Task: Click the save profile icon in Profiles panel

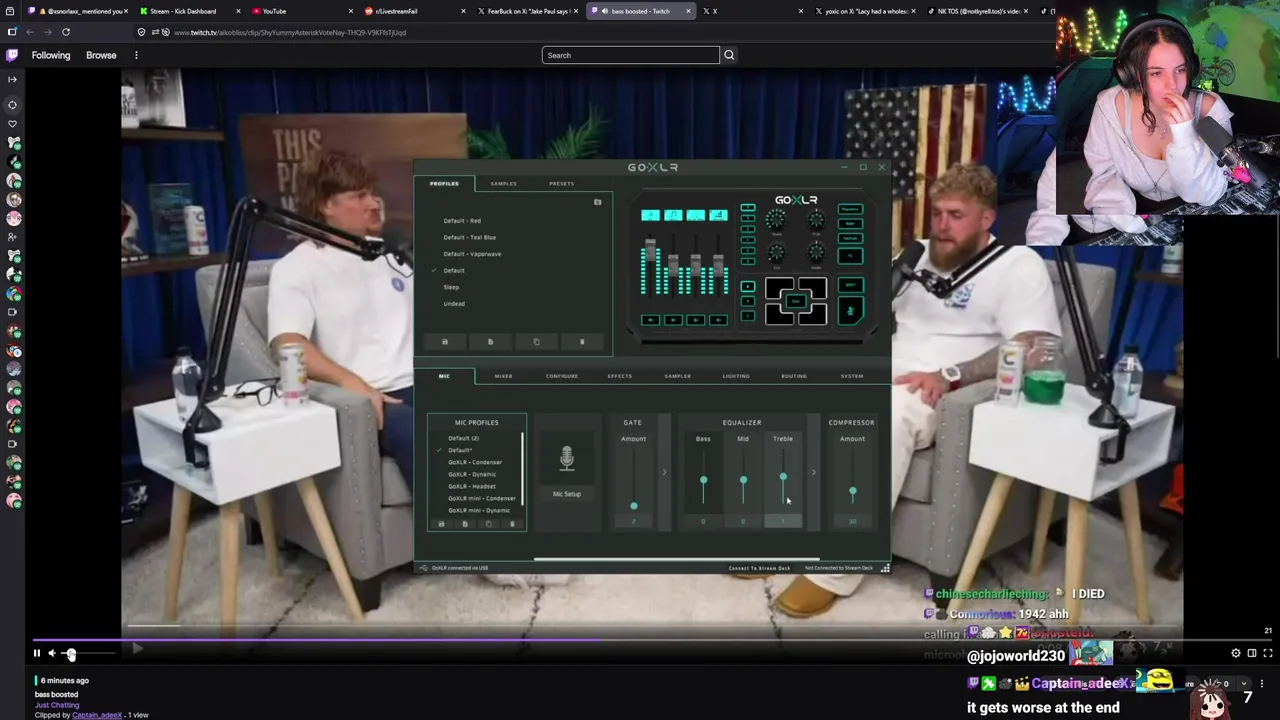Action: coord(445,342)
